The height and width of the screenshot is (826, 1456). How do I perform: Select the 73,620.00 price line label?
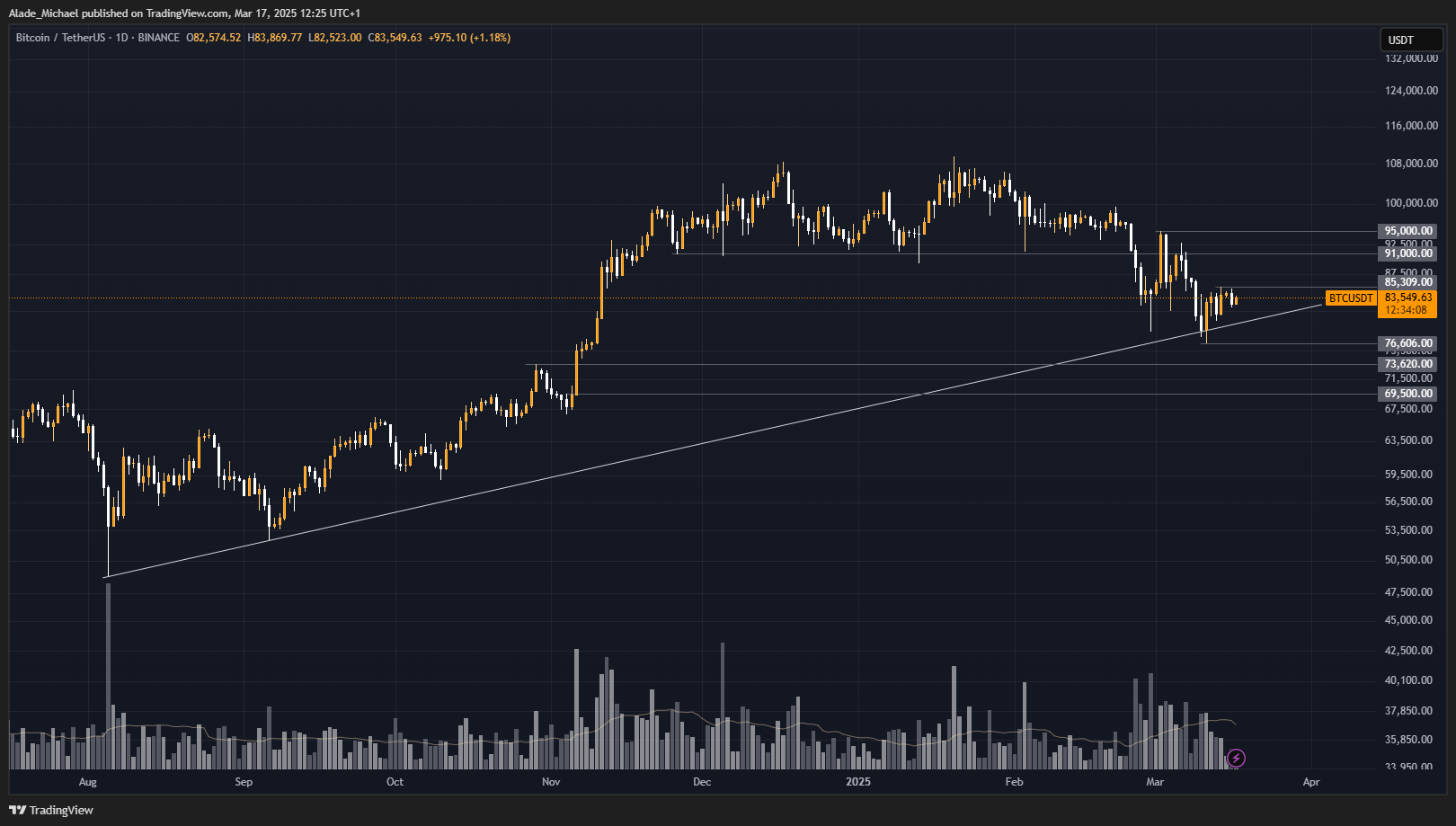(1407, 364)
